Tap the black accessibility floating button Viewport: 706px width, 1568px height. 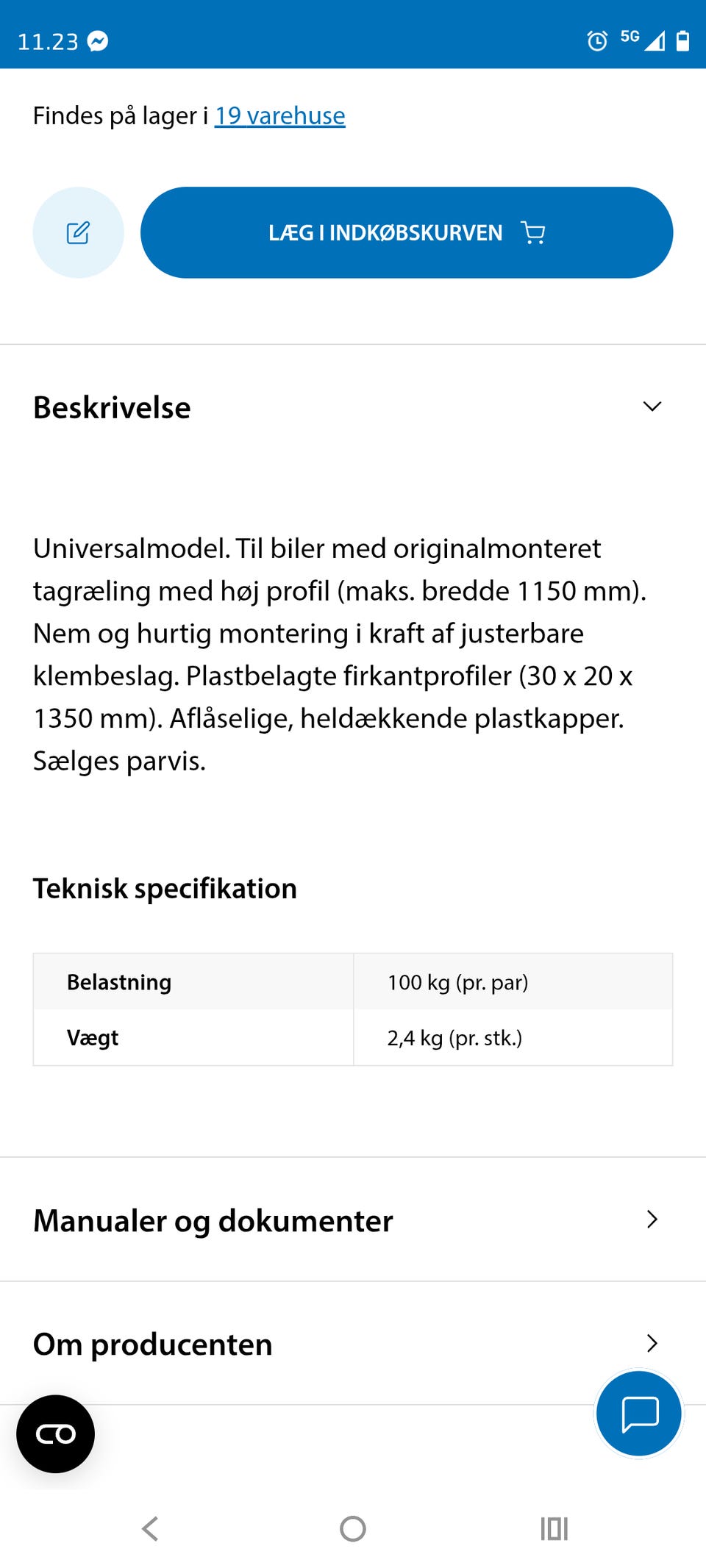point(56,1433)
